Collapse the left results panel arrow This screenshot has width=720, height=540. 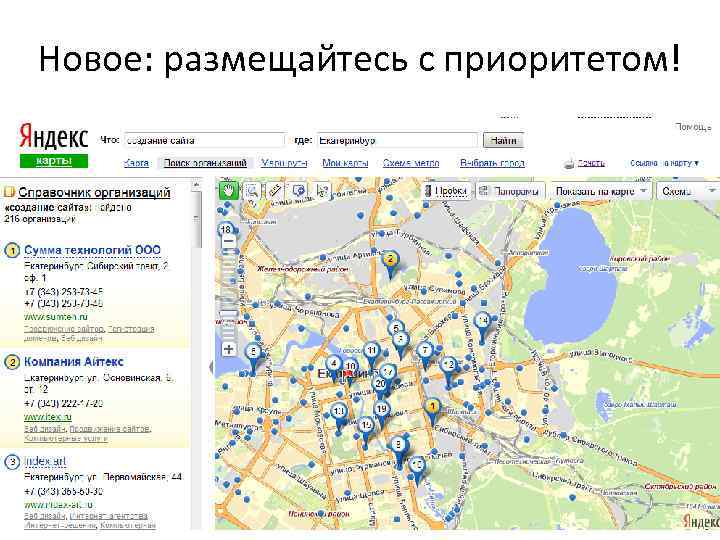211,366
